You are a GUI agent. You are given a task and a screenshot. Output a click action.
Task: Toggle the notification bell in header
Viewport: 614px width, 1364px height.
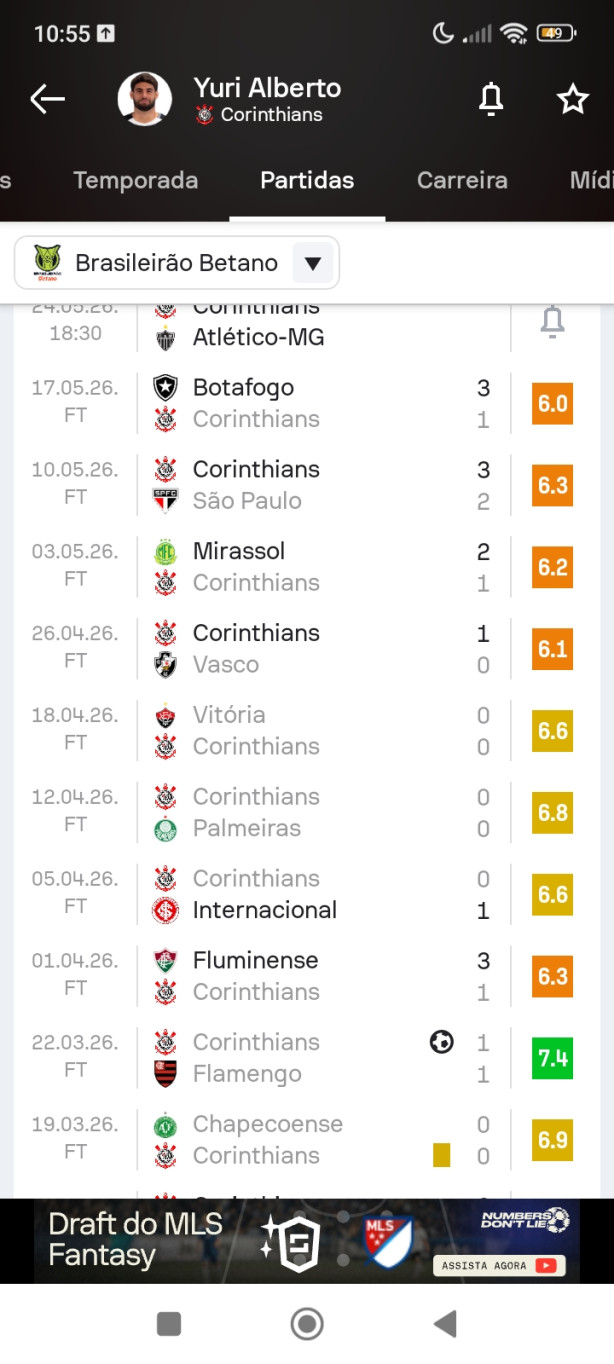tap(490, 99)
